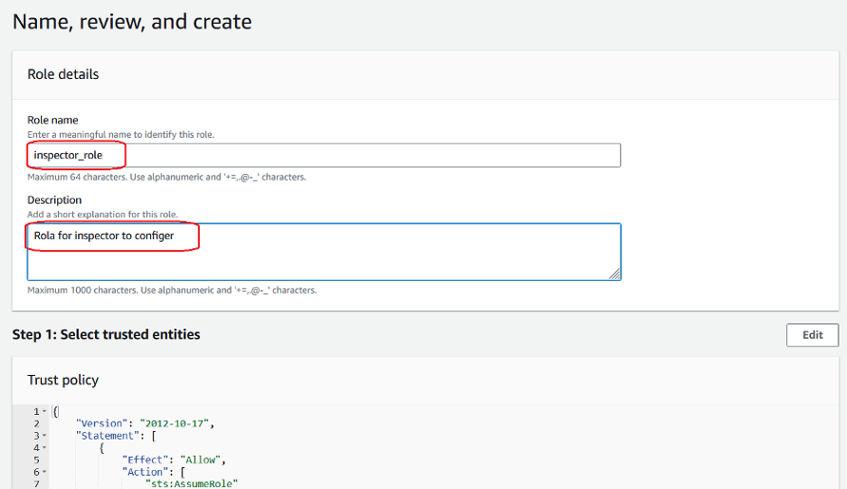Click the Trust policy panel heading
Viewport: 847px width, 489px height.
(x=63, y=380)
